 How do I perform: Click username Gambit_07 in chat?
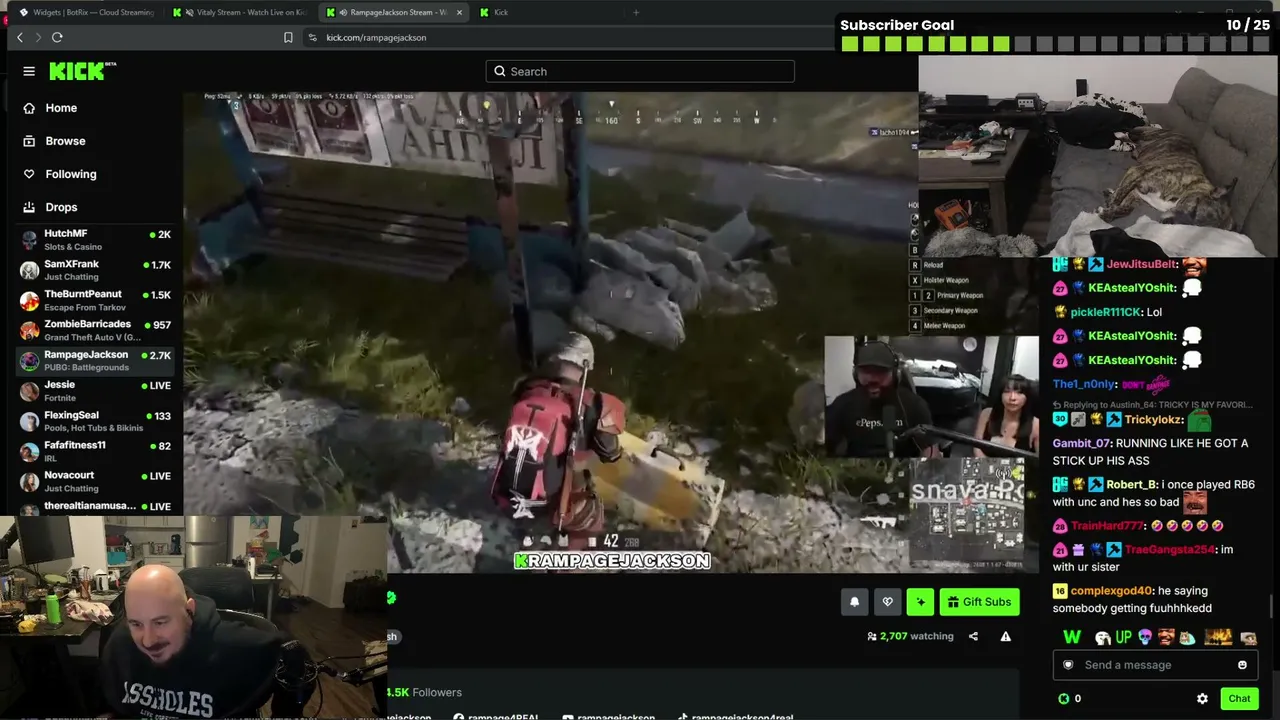point(1081,443)
